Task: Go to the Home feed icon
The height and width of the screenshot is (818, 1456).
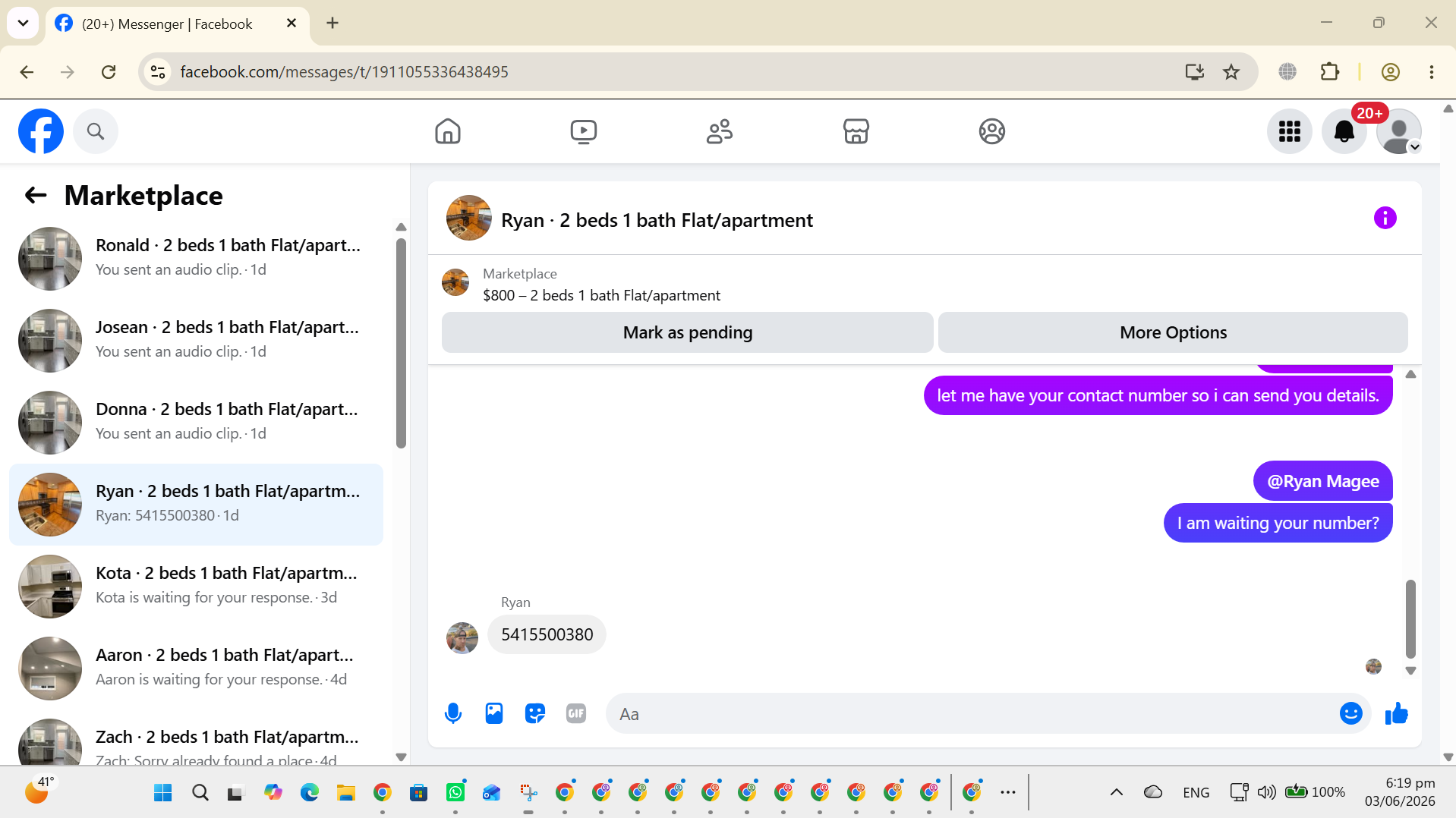Action: pos(448,131)
